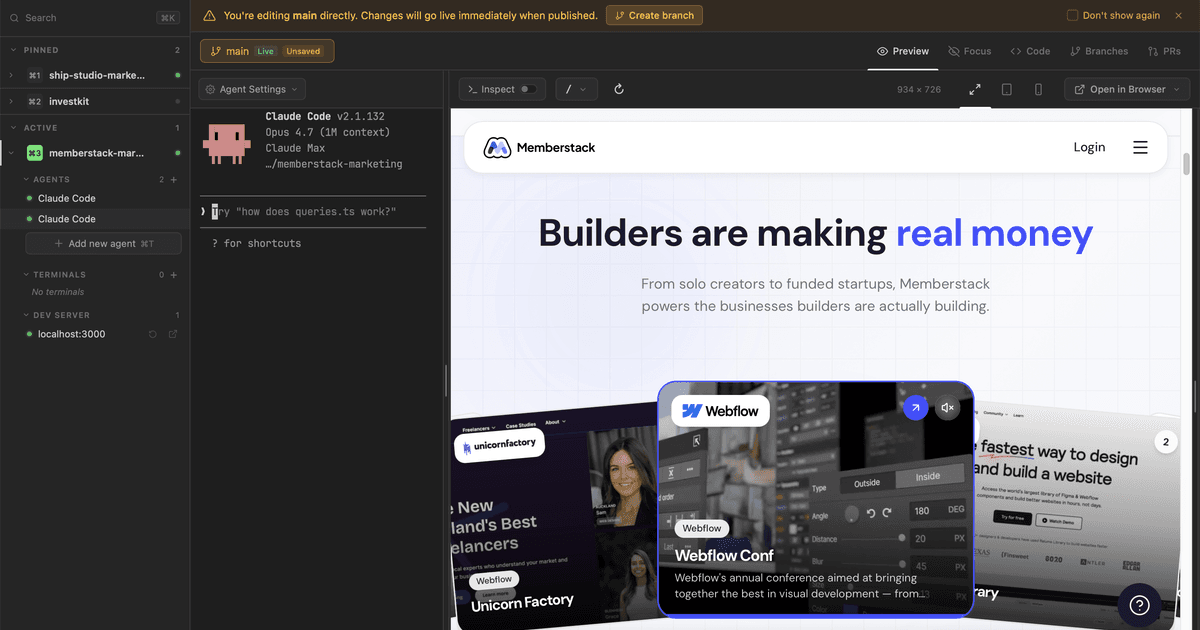Click the ⌘2 badge beside investkit
The image size is (1200, 630).
pyautogui.click(x=34, y=101)
